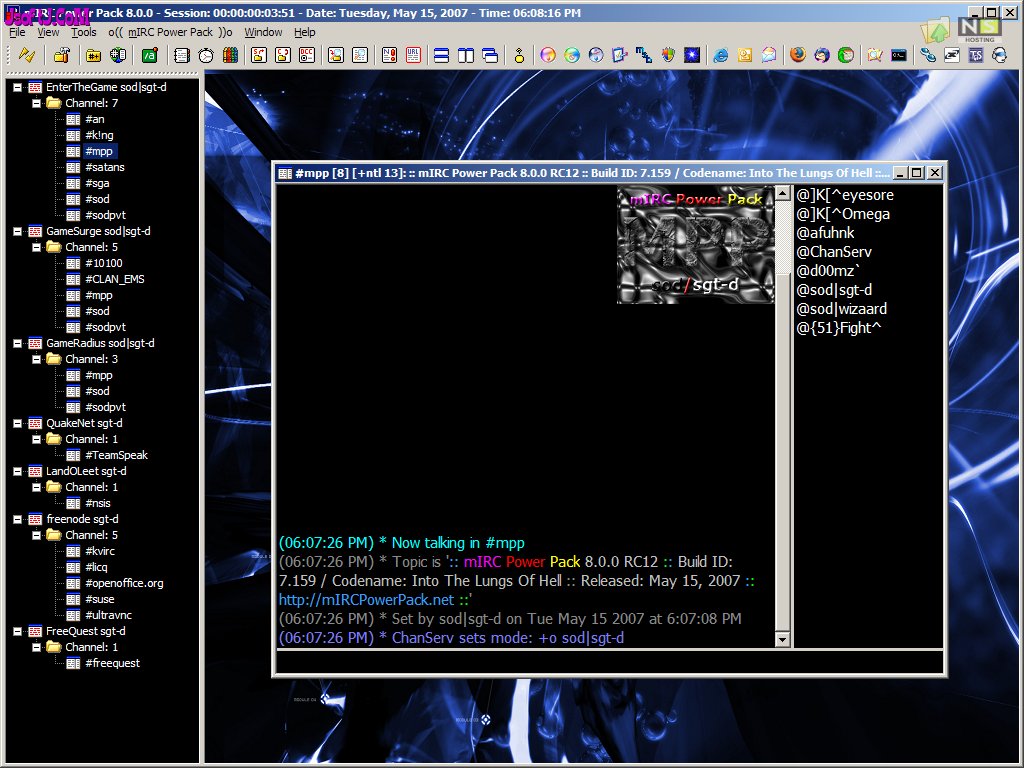
Task: Launch Firefox from the toolbar
Action: tap(797, 56)
